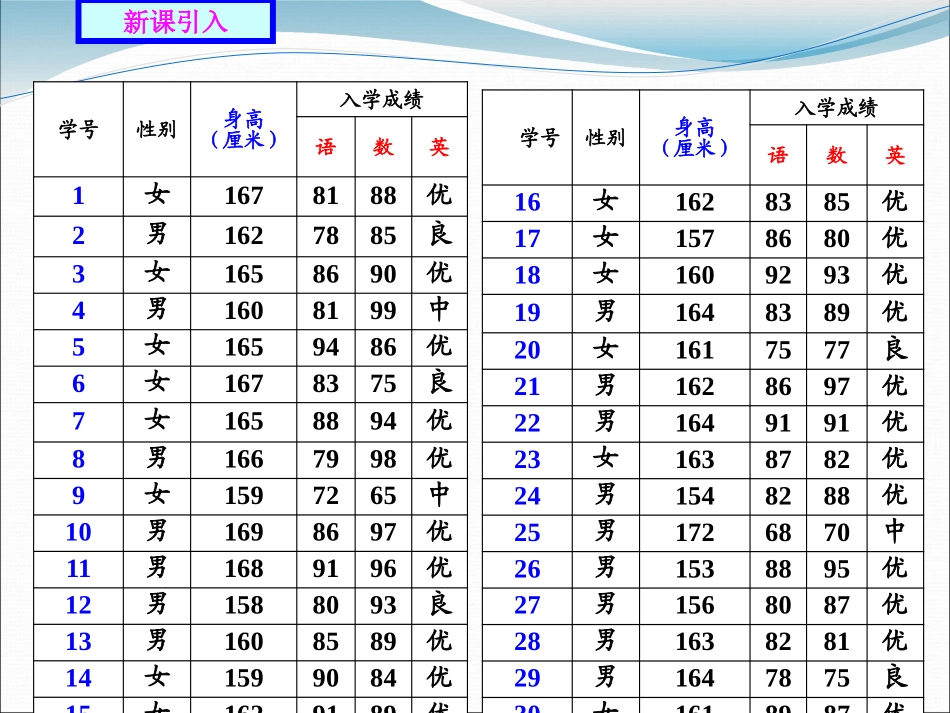Select student number 22 cell
The height and width of the screenshot is (713, 950).
(x=527, y=423)
